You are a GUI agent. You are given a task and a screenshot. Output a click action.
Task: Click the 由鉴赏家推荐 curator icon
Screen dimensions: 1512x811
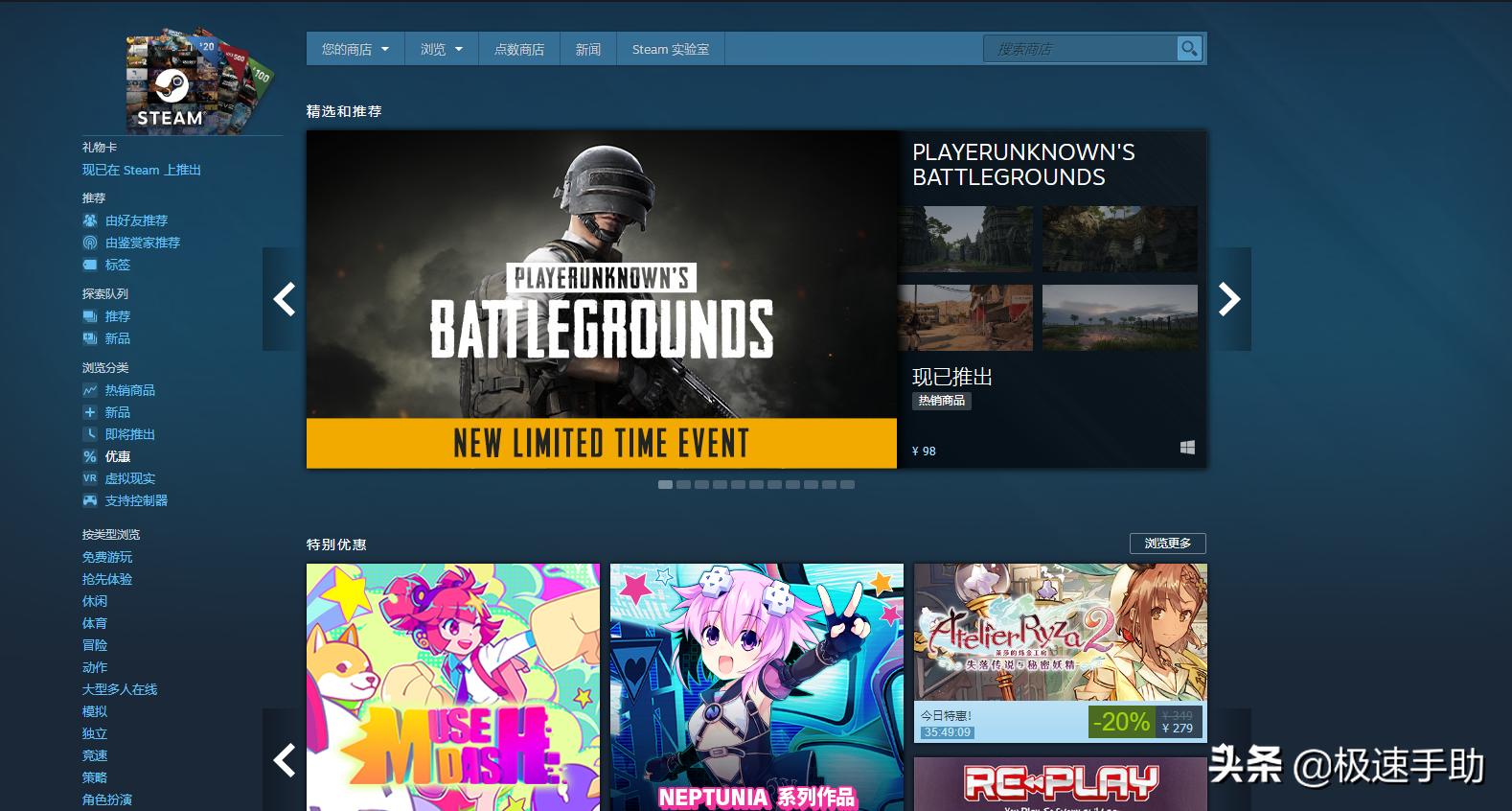click(90, 243)
